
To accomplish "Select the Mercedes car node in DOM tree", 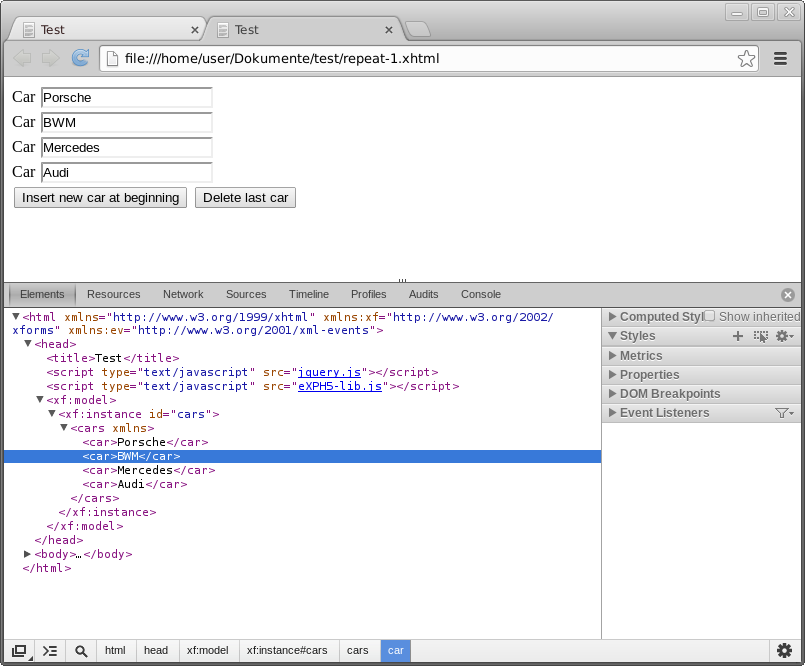I will [x=149, y=470].
